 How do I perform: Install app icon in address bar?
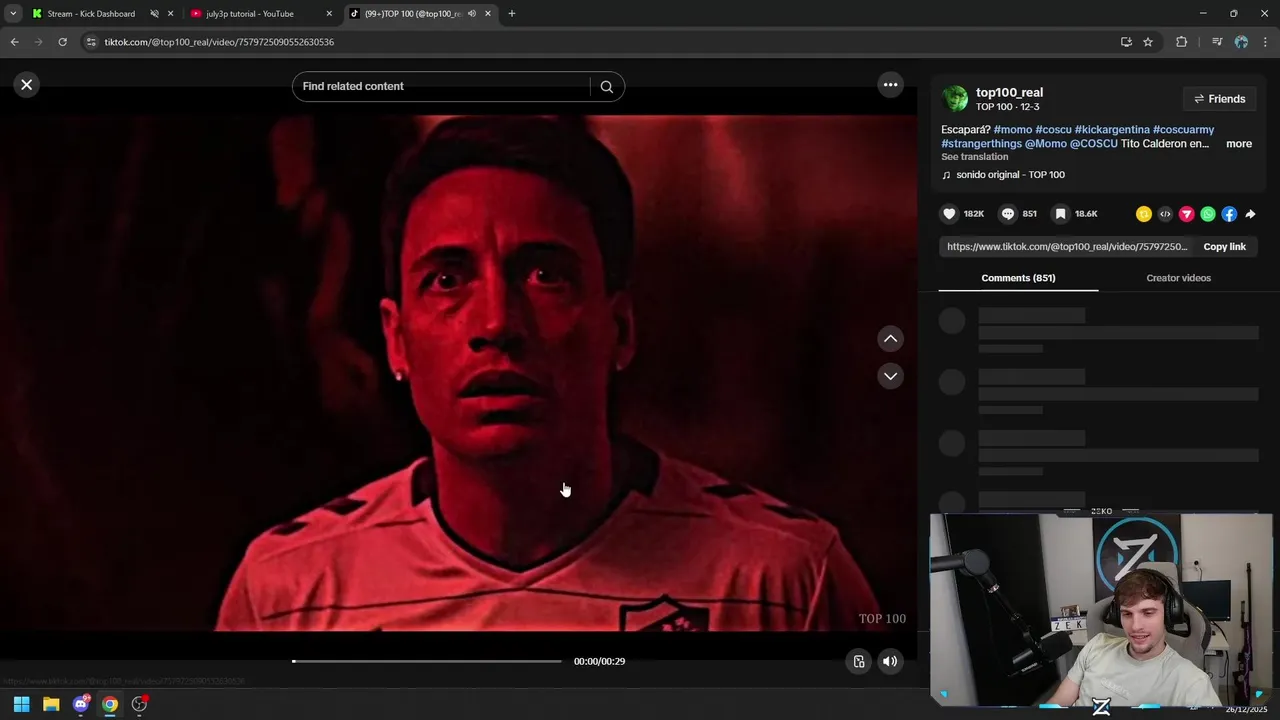pos(1126,42)
